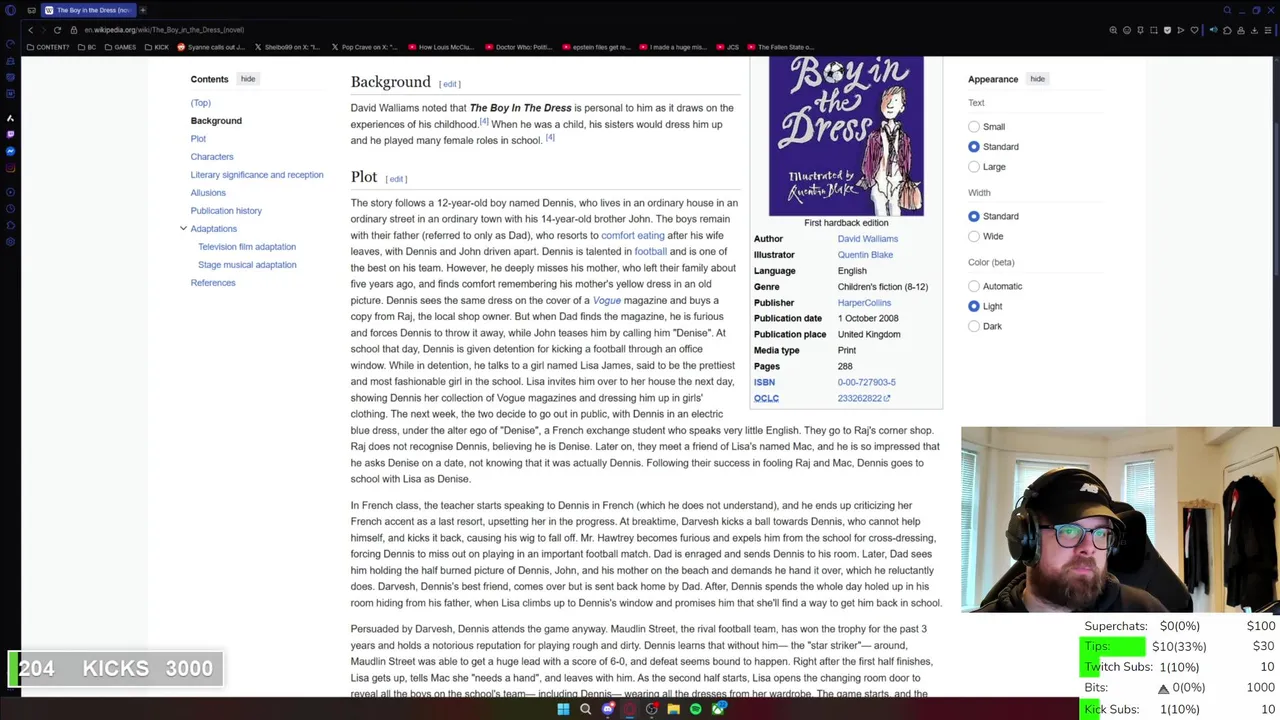Click the book cover image thumbnail
The image size is (1280, 720).
point(846,136)
